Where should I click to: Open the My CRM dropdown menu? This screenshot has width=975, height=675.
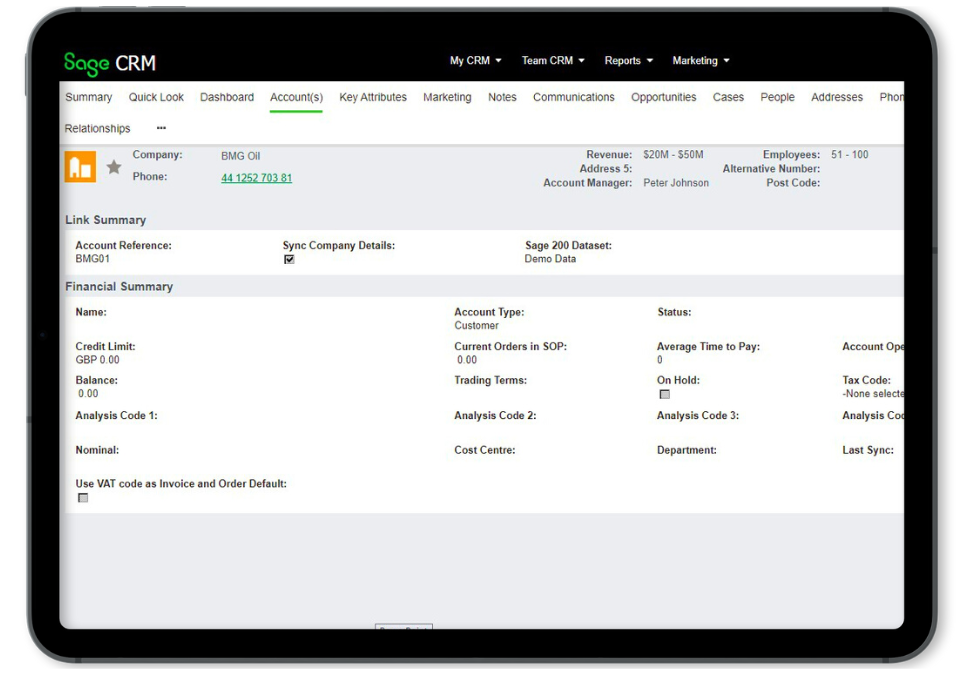[476, 60]
